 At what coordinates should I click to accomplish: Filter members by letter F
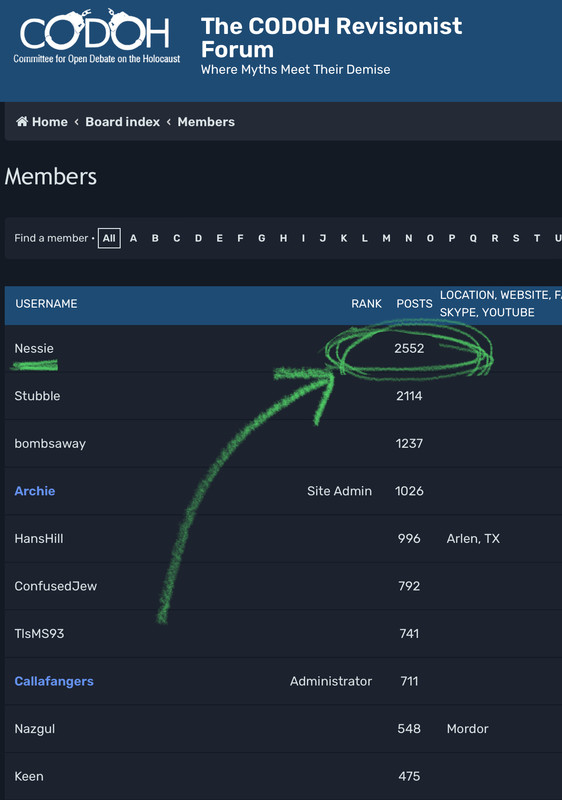240,238
